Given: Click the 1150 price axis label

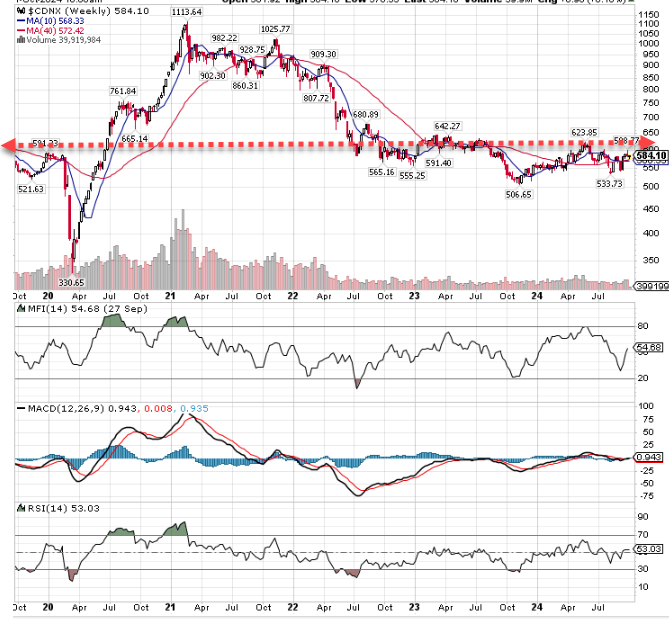Looking at the screenshot, I should [x=649, y=15].
